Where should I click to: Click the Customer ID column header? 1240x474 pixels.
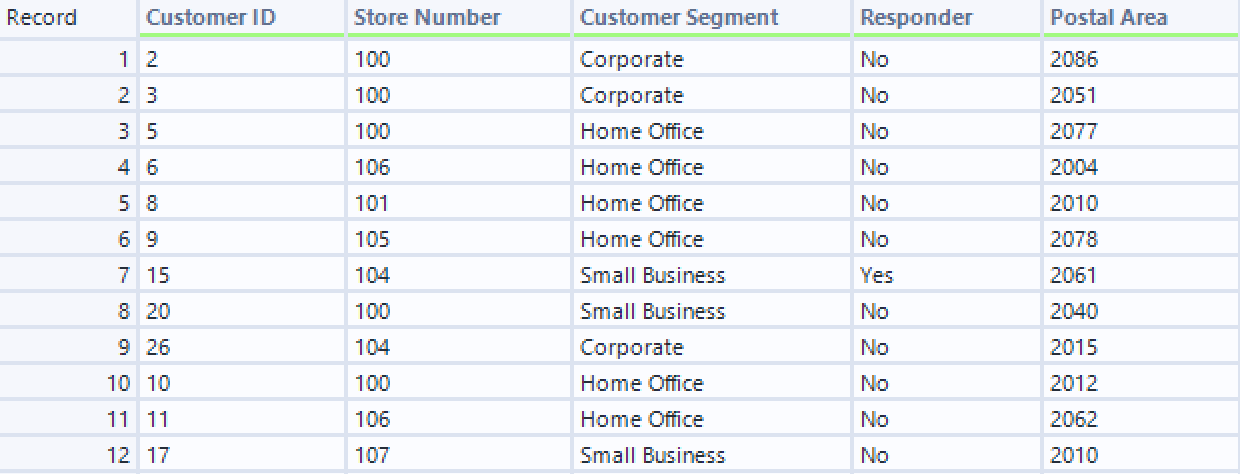(211, 18)
